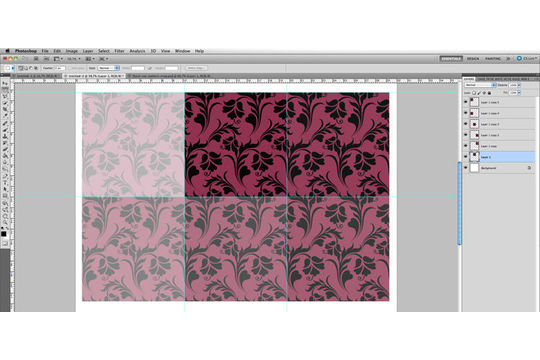Open the marquee Style dropdown
The image size is (540, 360).
pyautogui.click(x=108, y=68)
